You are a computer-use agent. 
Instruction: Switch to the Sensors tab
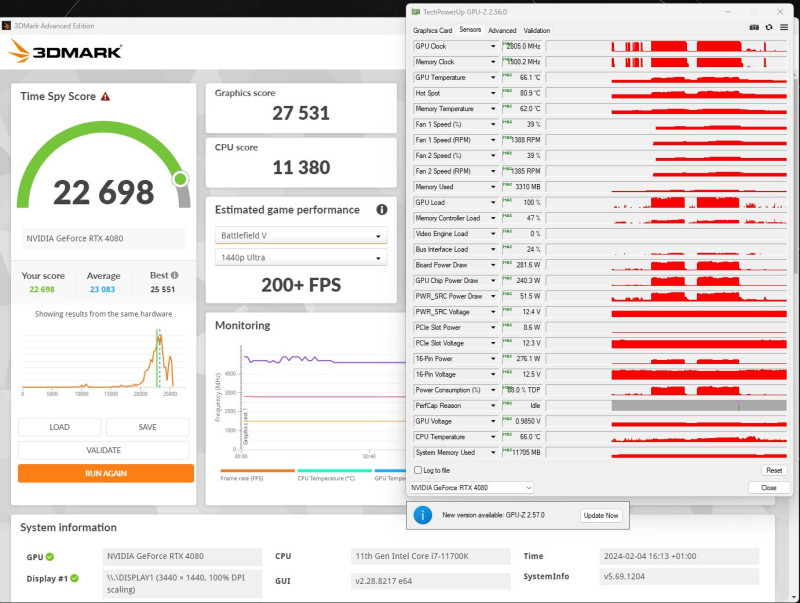470,30
